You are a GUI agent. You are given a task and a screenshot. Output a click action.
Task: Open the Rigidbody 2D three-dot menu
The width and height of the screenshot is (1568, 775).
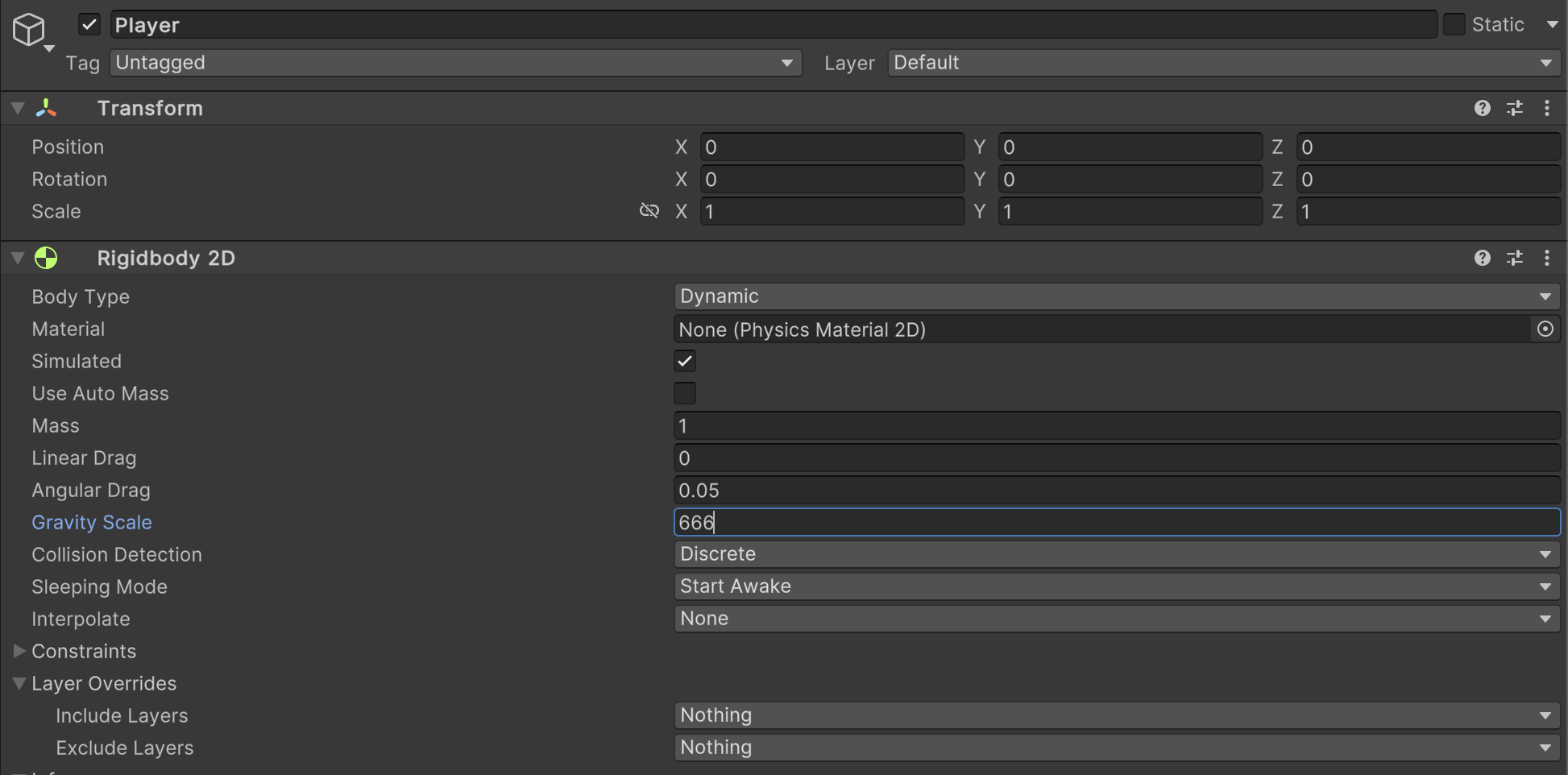(x=1546, y=258)
